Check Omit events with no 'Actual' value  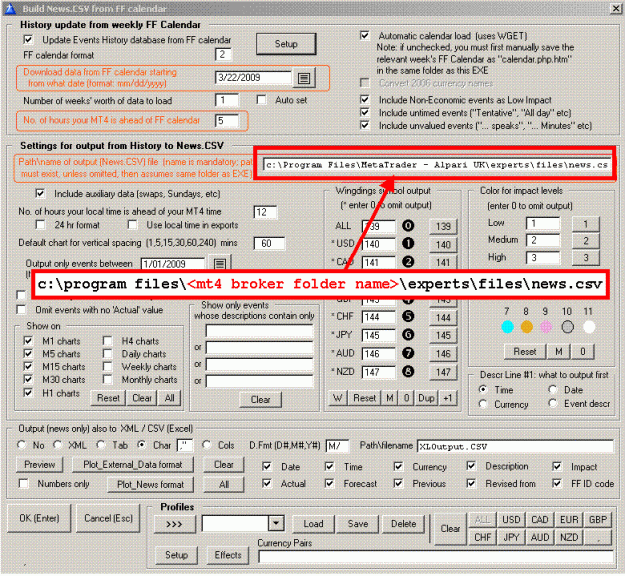(21, 310)
